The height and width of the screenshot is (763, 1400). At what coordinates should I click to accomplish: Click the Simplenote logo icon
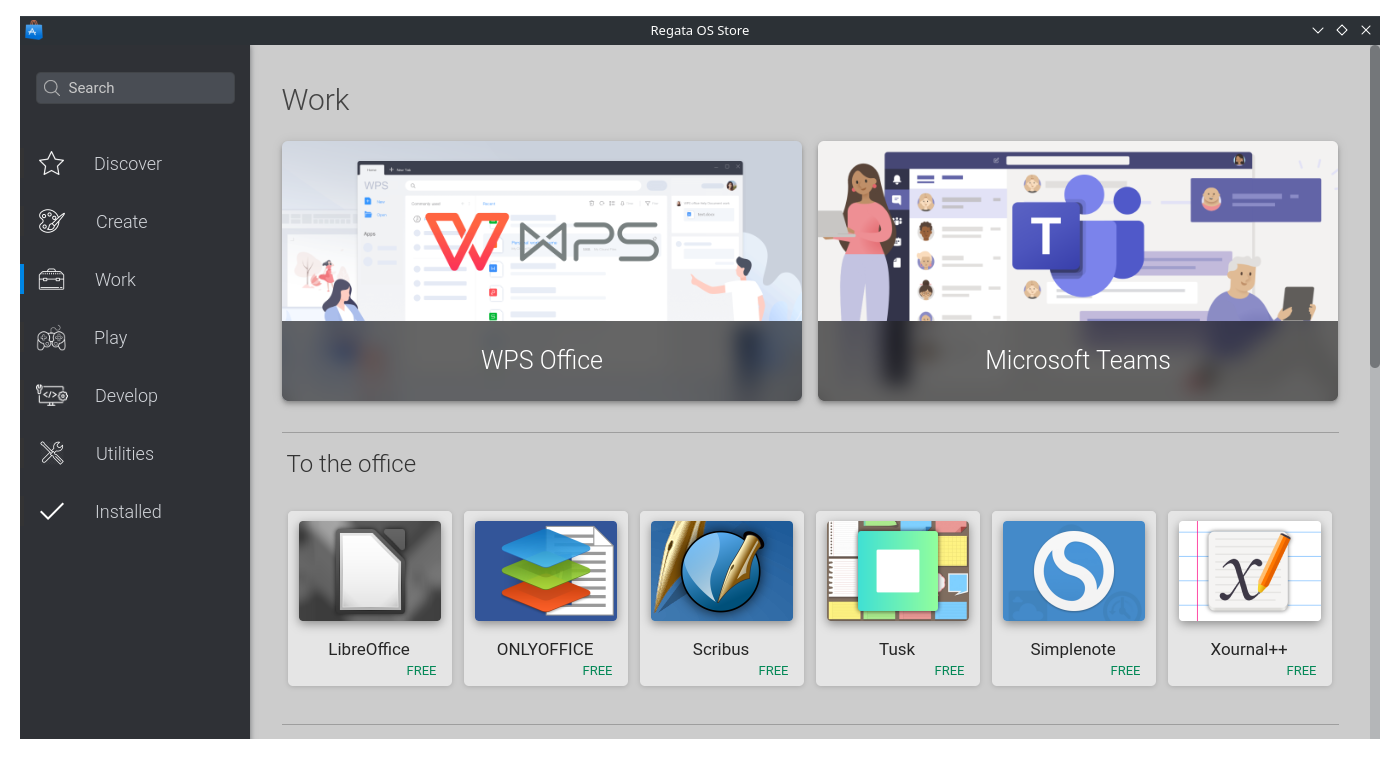point(1074,571)
